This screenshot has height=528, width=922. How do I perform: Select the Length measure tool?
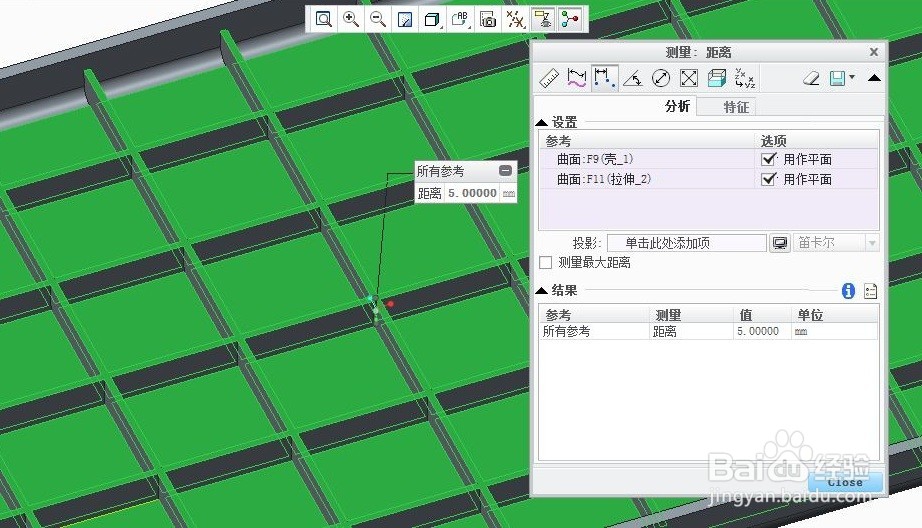[577, 78]
